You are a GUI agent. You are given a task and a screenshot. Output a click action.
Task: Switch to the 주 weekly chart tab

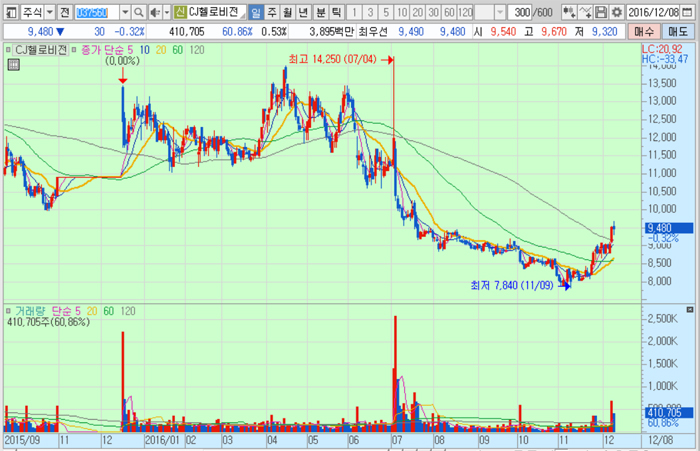click(272, 13)
